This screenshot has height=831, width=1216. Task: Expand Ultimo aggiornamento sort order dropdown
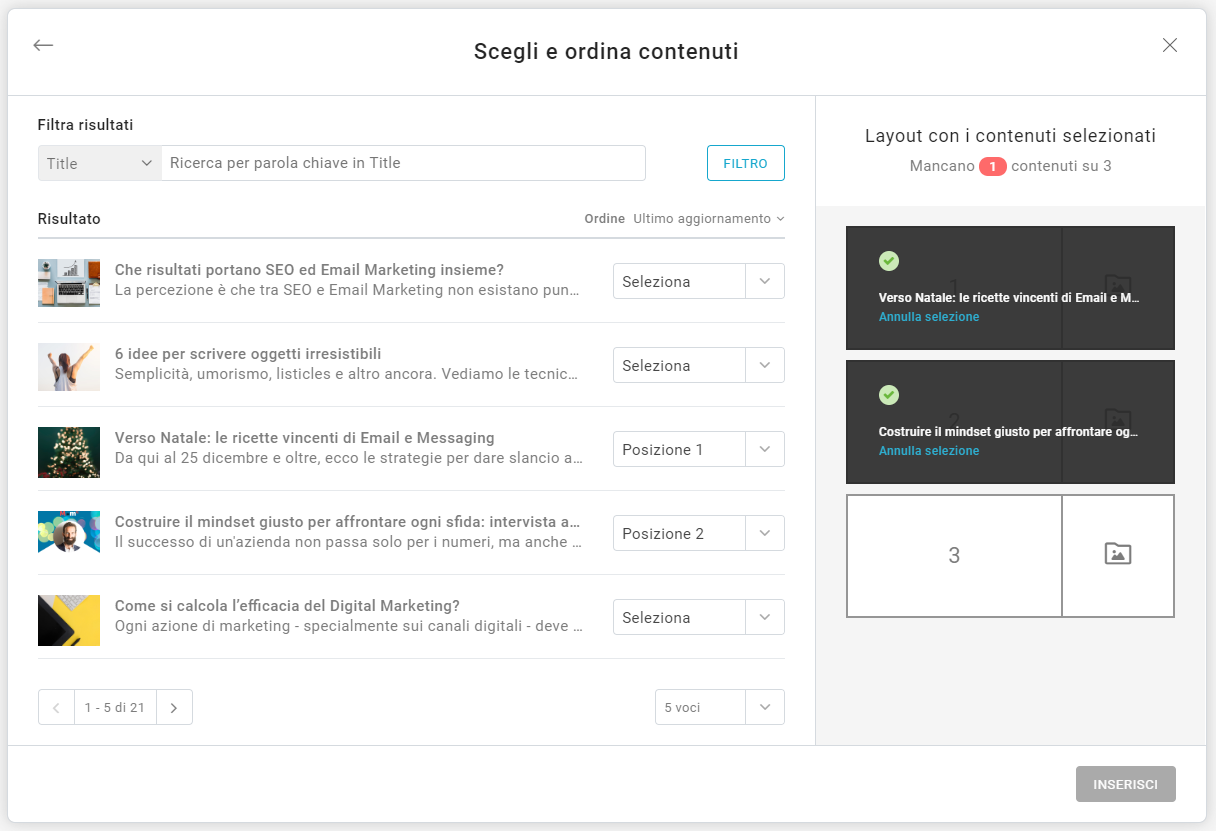[708, 219]
